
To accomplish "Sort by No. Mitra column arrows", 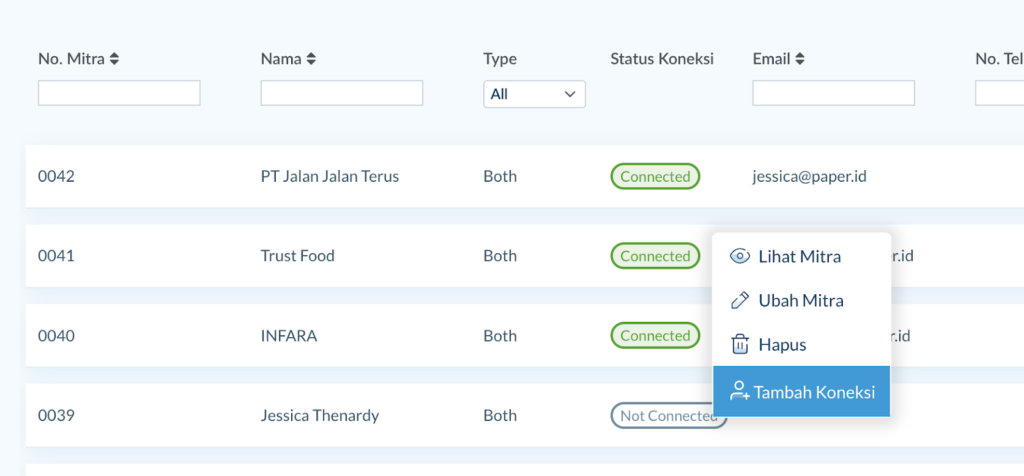I will click(x=114, y=59).
